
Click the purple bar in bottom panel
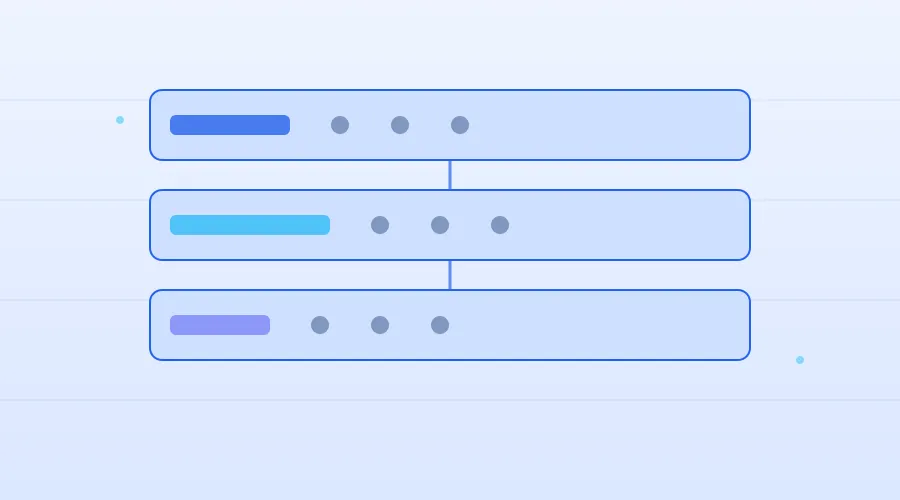pyautogui.click(x=220, y=325)
